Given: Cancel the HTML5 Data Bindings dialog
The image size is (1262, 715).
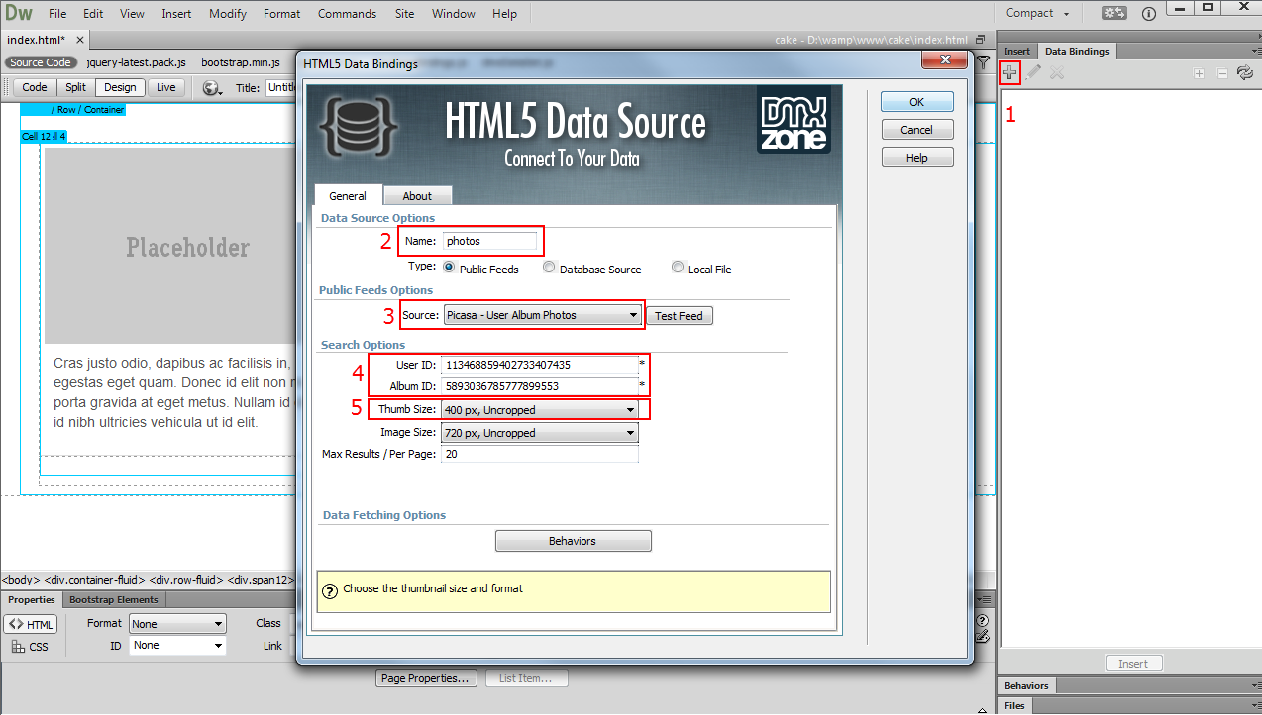Looking at the screenshot, I should (x=917, y=130).
